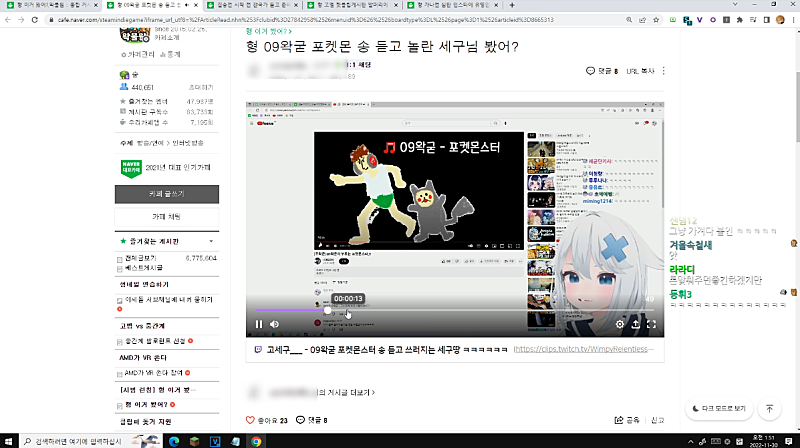Open the clips.twitch.tv clip link
Viewport: 800px width, 448px height.
pos(584,349)
